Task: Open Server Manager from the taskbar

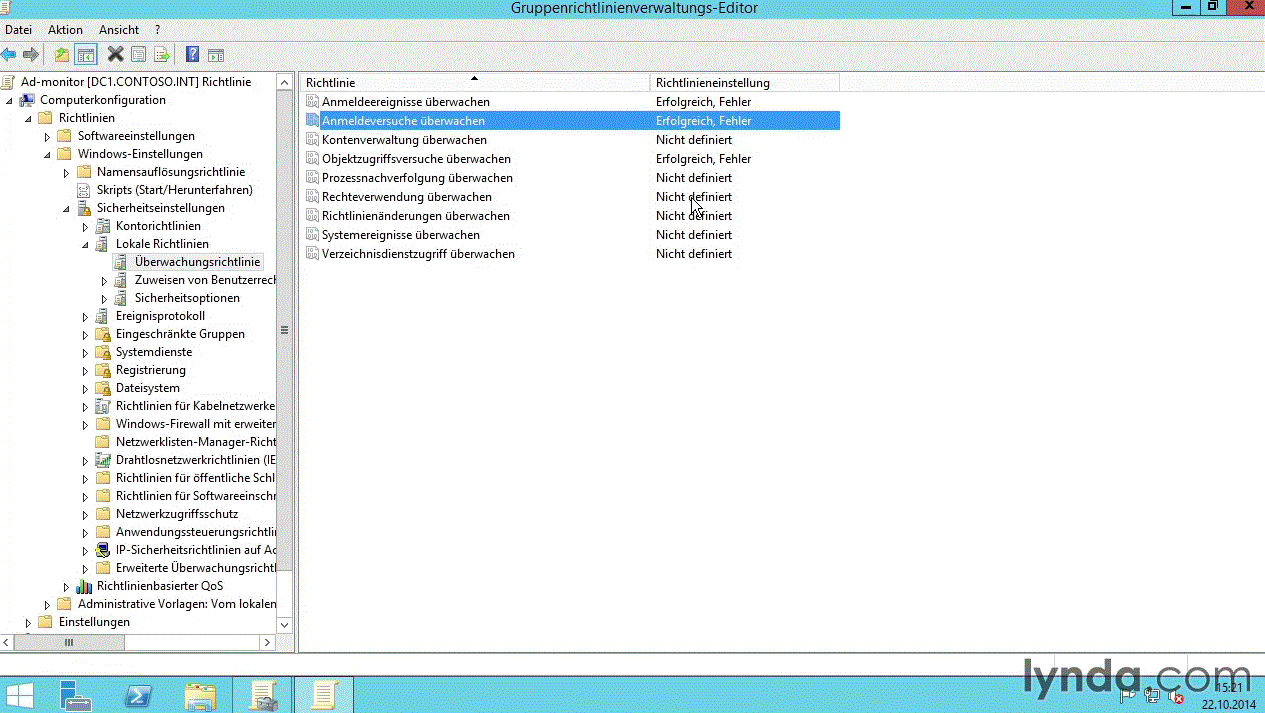Action: (x=74, y=695)
